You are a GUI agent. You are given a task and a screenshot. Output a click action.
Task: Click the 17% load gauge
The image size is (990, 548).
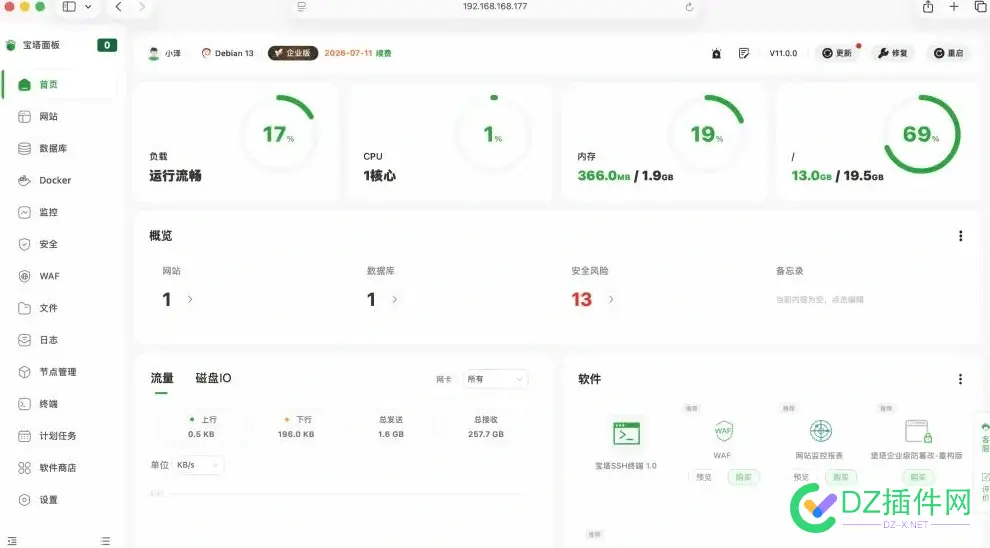278,134
